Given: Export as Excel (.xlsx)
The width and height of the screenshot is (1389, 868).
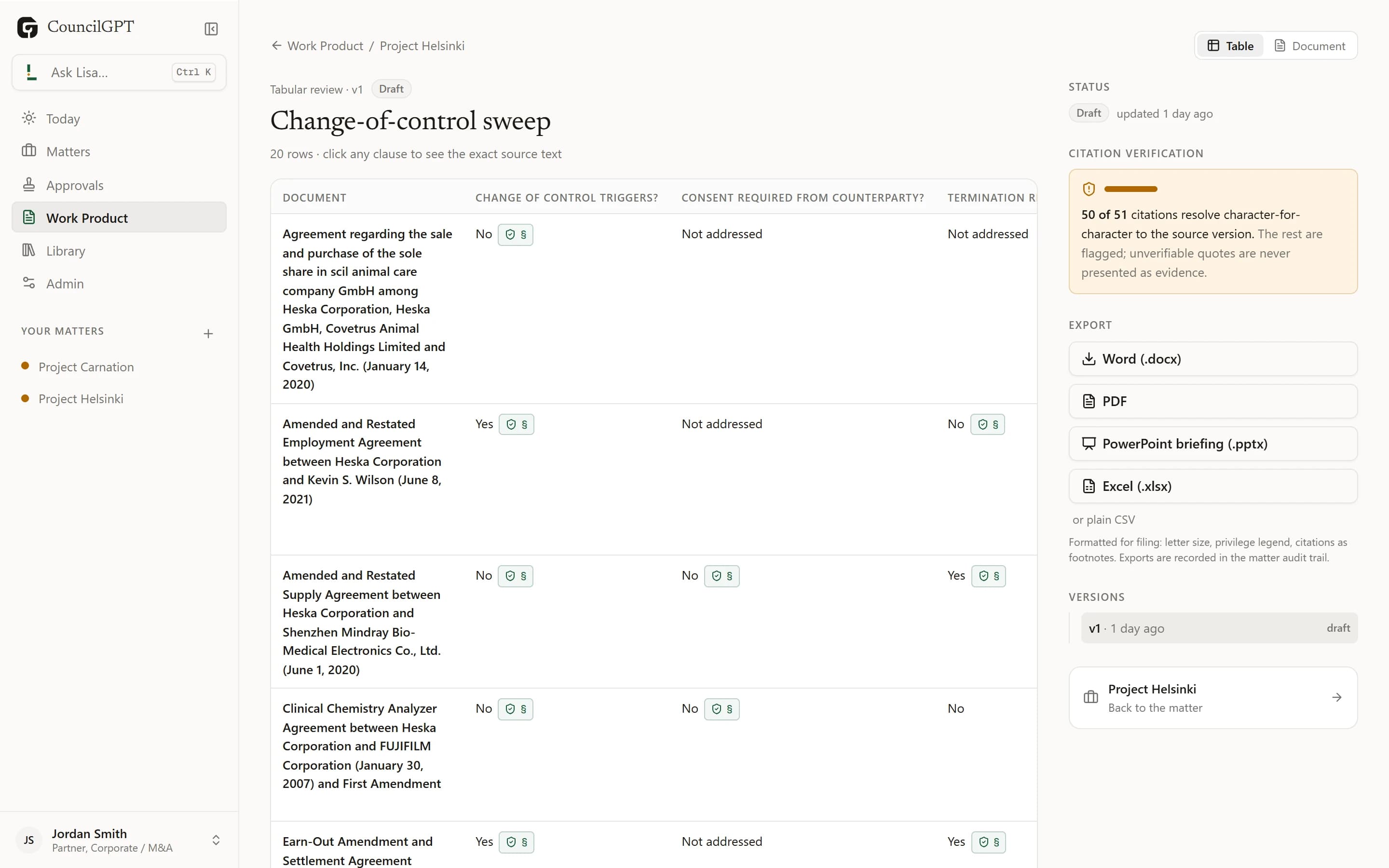Looking at the screenshot, I should [1213, 486].
